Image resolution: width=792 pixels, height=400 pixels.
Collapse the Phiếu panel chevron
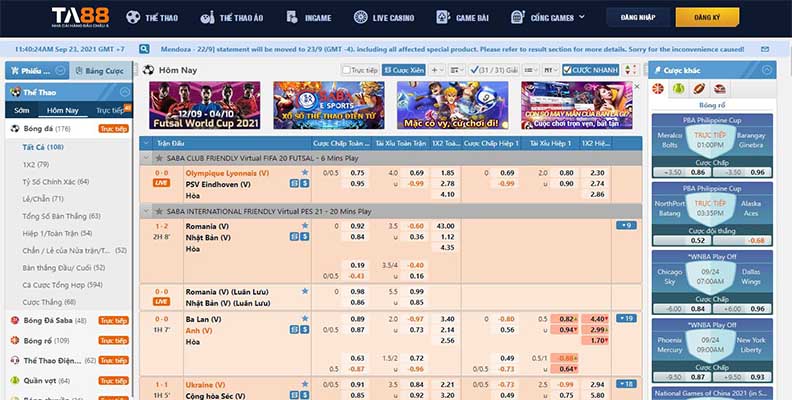pyautogui.click(x=60, y=70)
